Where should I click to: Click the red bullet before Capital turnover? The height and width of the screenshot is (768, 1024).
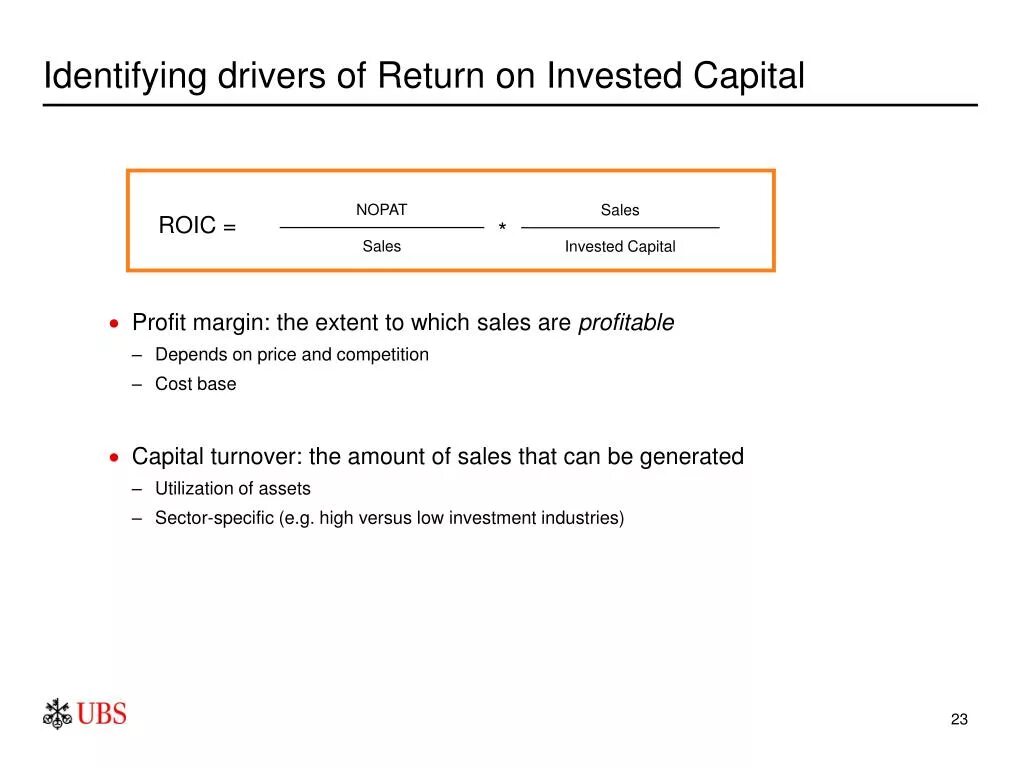tap(114, 457)
